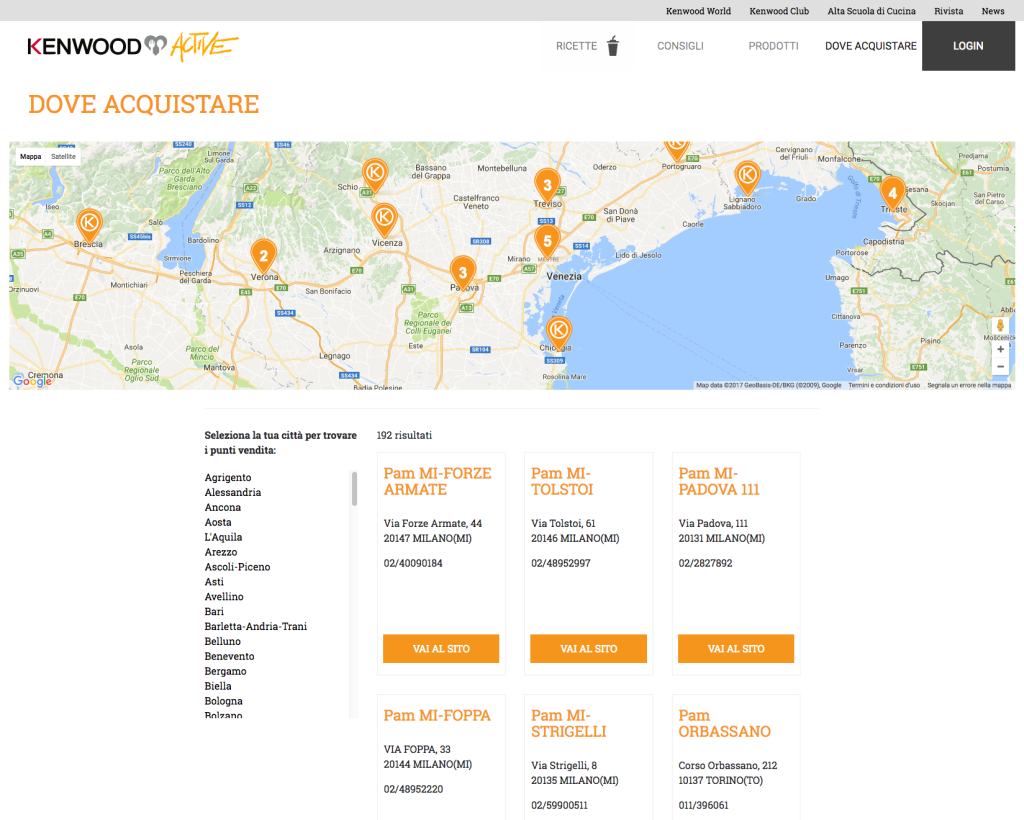The width and height of the screenshot is (1024, 820).
Task: Select Belluno in the city list
Action: (223, 642)
